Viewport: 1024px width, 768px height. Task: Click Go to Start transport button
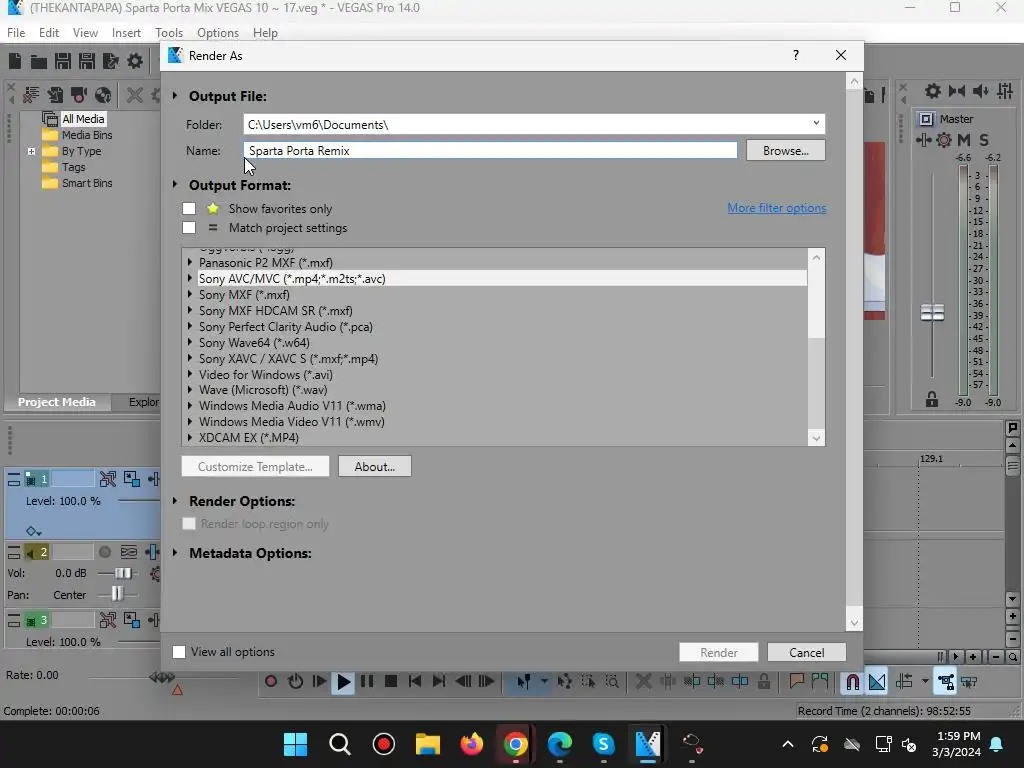tap(415, 682)
